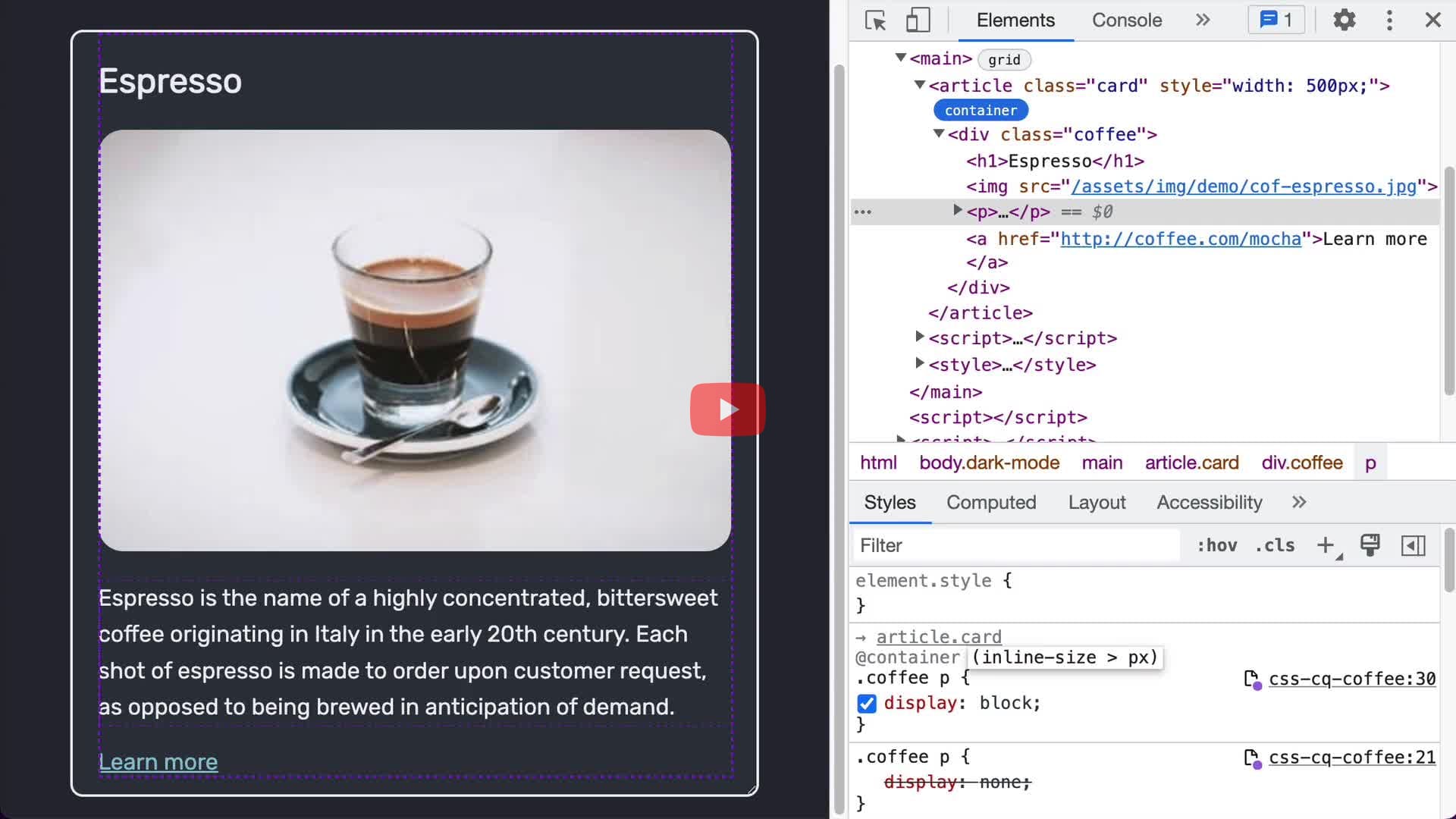Click the Learn more link on the card
The height and width of the screenshot is (819, 1456).
tap(158, 762)
